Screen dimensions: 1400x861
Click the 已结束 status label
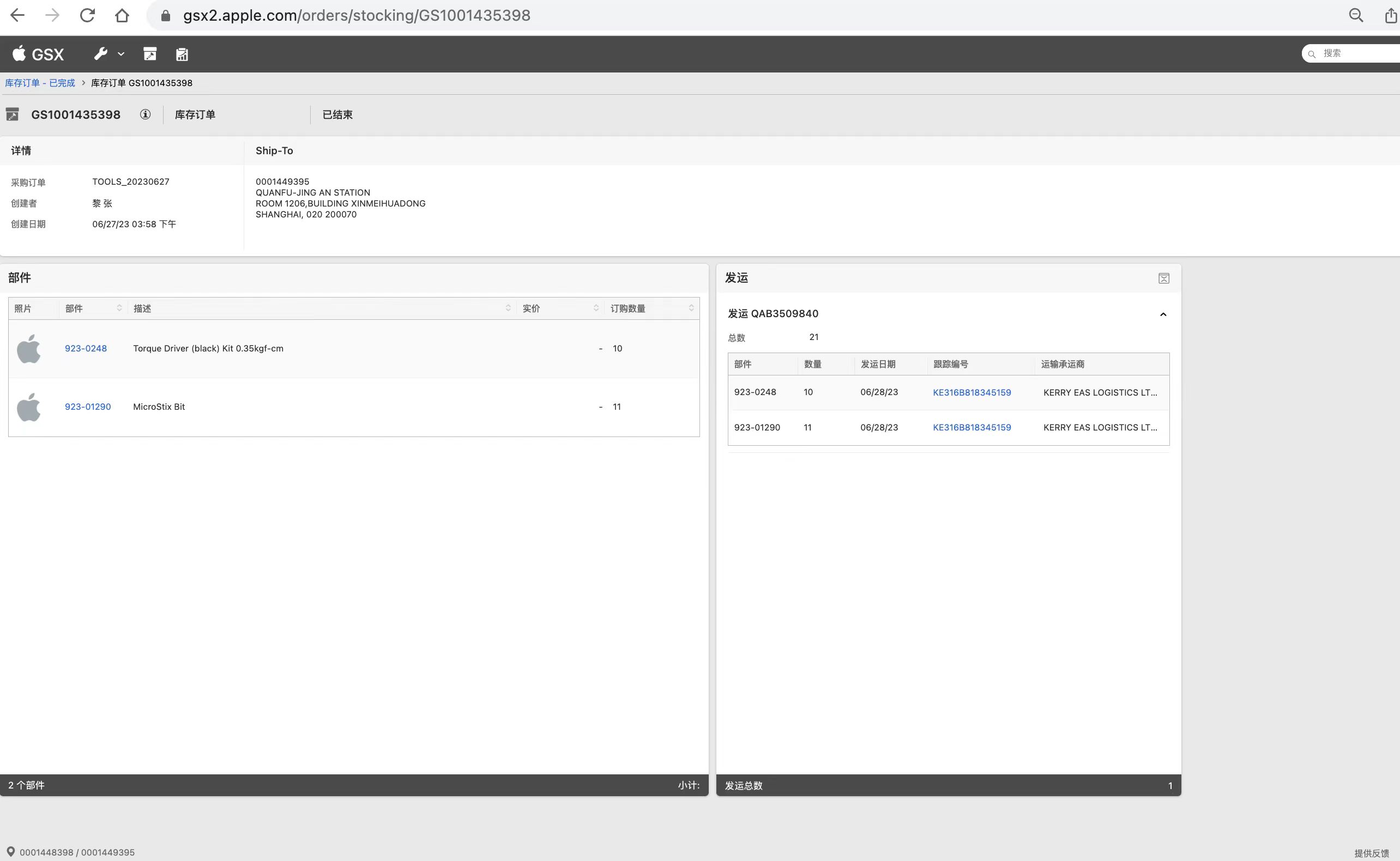point(337,114)
